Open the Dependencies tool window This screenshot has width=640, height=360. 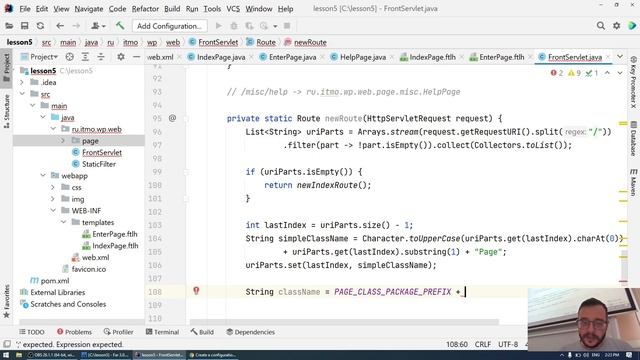[x=250, y=332]
